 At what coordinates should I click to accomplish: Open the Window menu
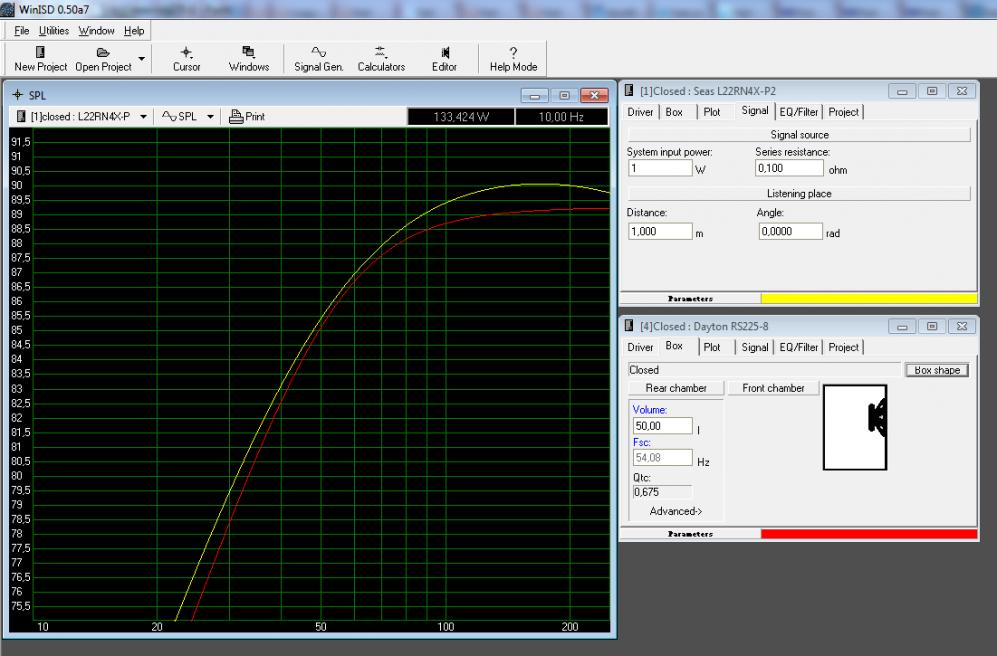coord(96,31)
